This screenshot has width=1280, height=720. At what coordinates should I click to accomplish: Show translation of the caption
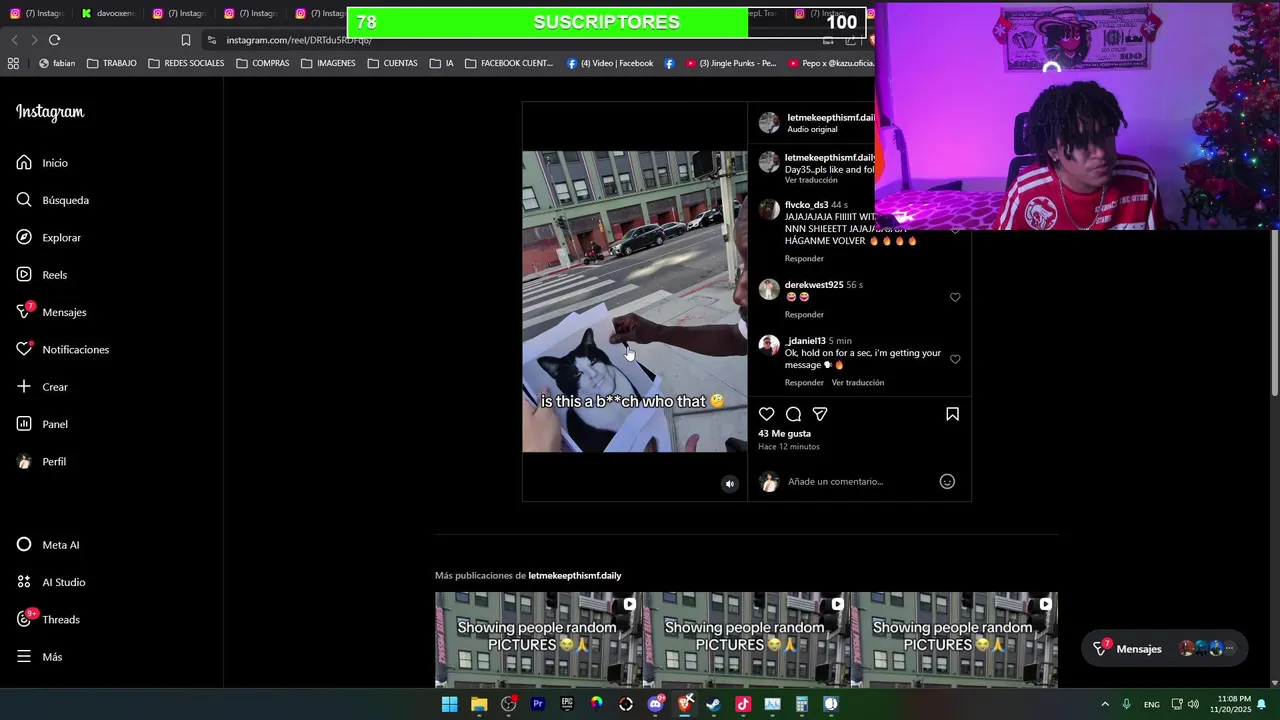(x=811, y=180)
